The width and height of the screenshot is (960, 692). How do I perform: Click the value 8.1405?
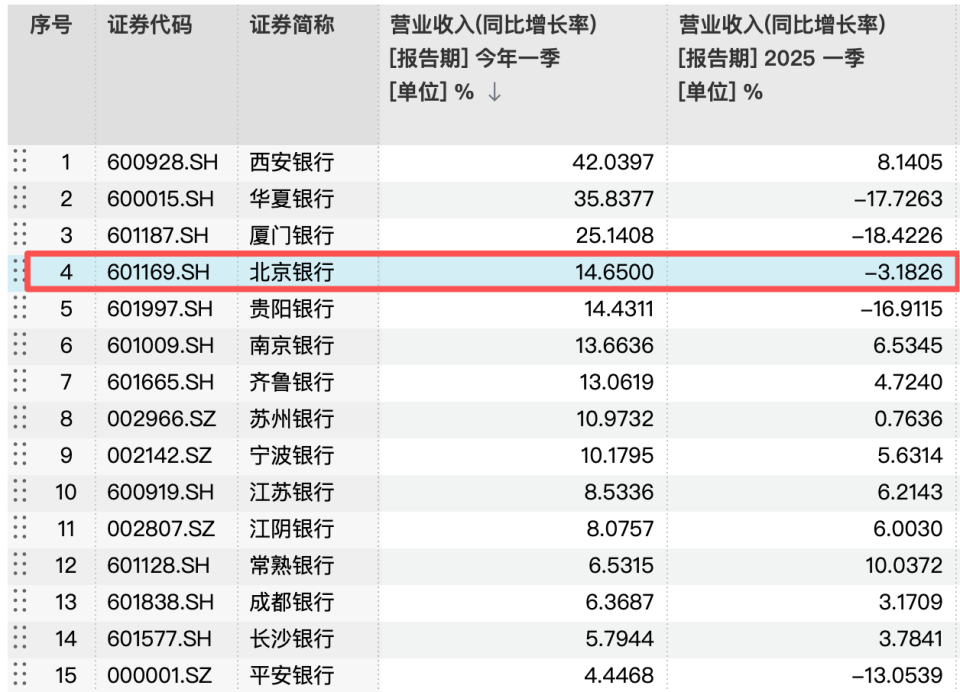coord(910,162)
